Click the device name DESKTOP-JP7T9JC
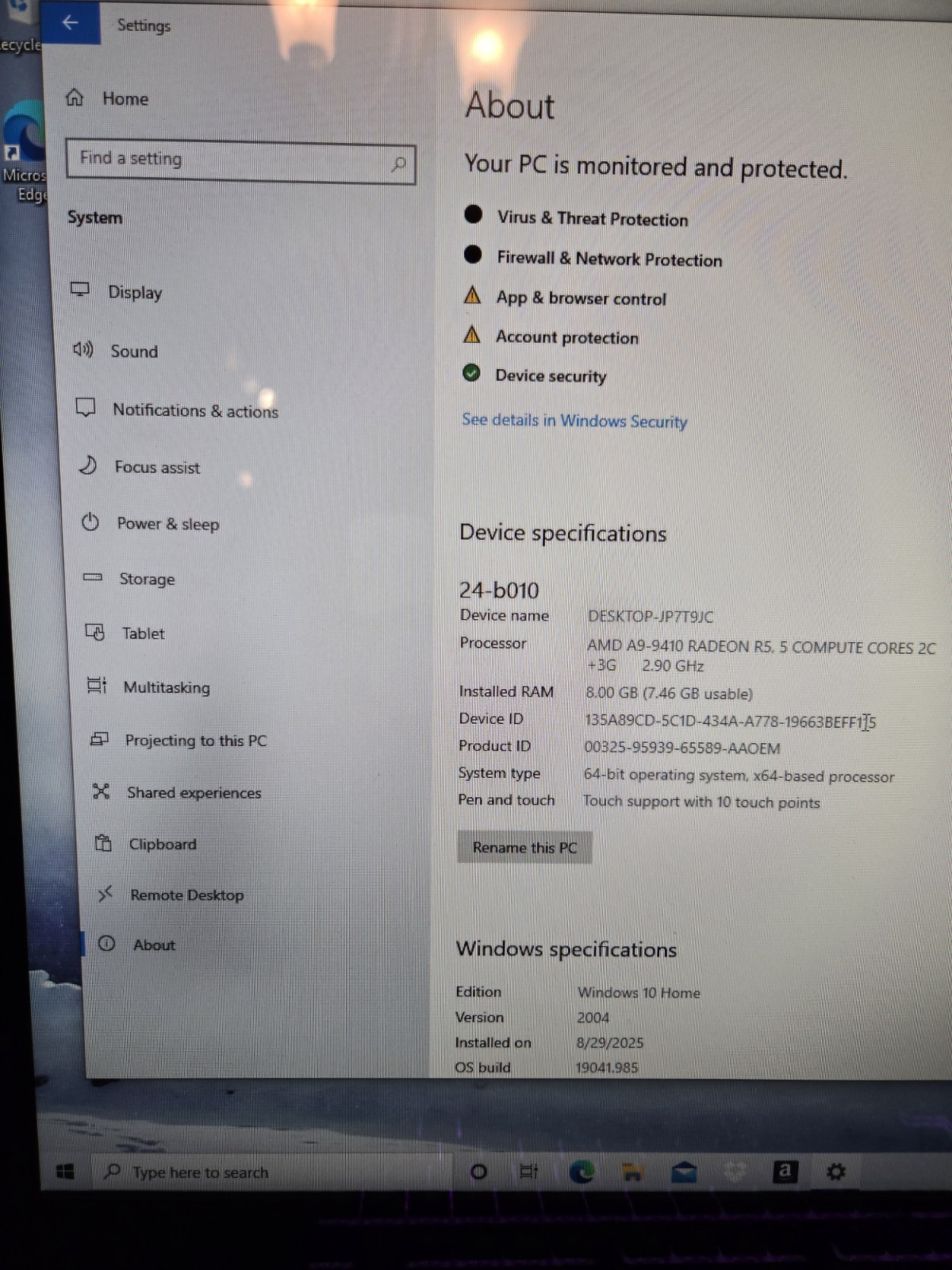 tap(651, 616)
